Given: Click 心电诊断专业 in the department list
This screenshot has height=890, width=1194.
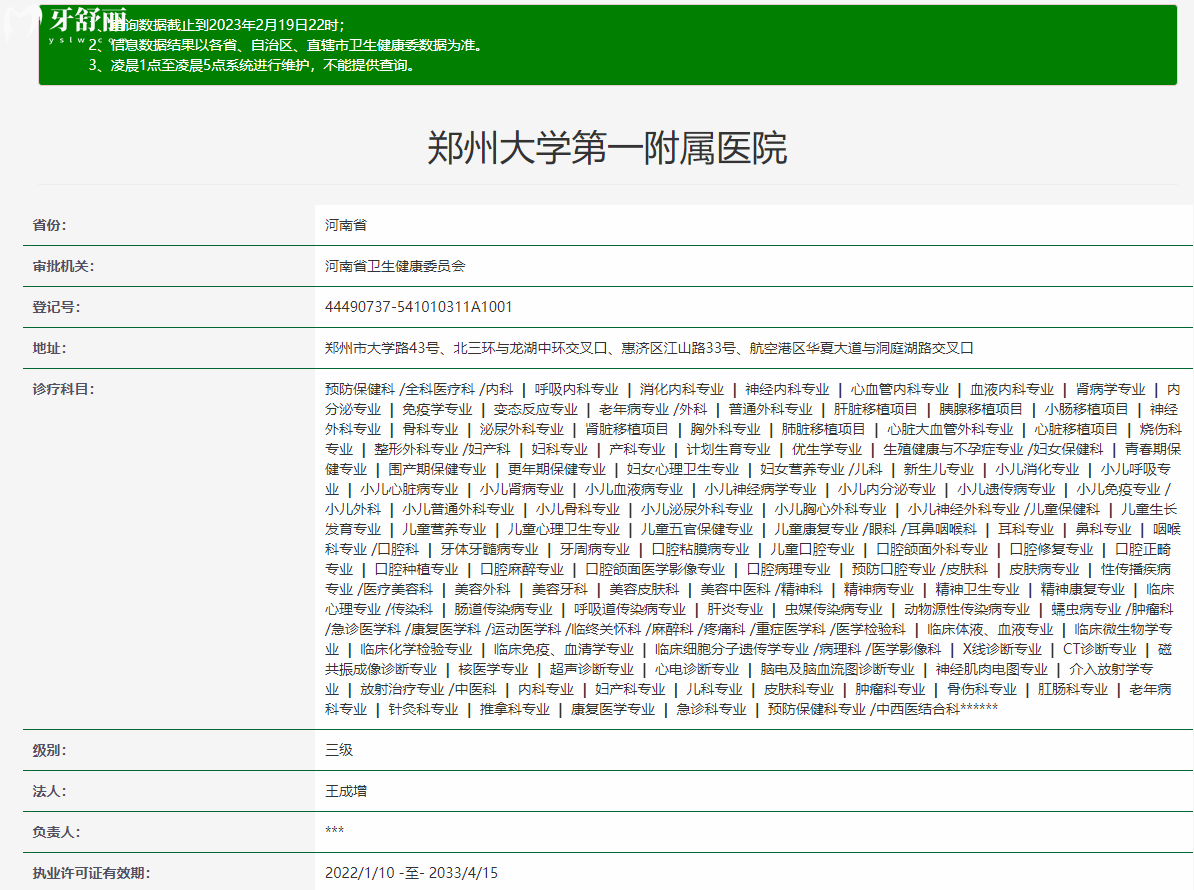Looking at the screenshot, I should pos(697,669).
